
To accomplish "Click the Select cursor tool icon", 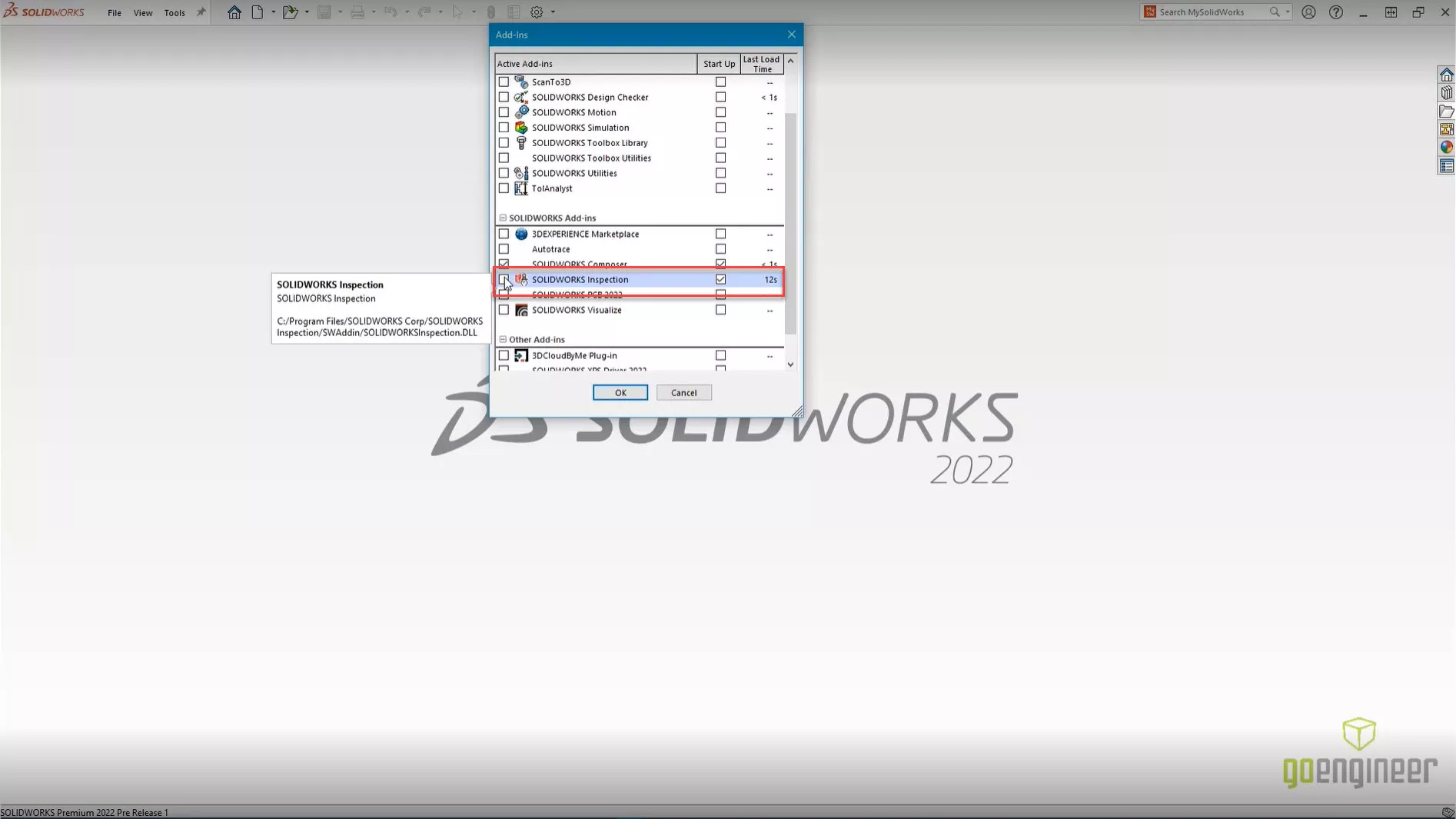I will [457, 12].
